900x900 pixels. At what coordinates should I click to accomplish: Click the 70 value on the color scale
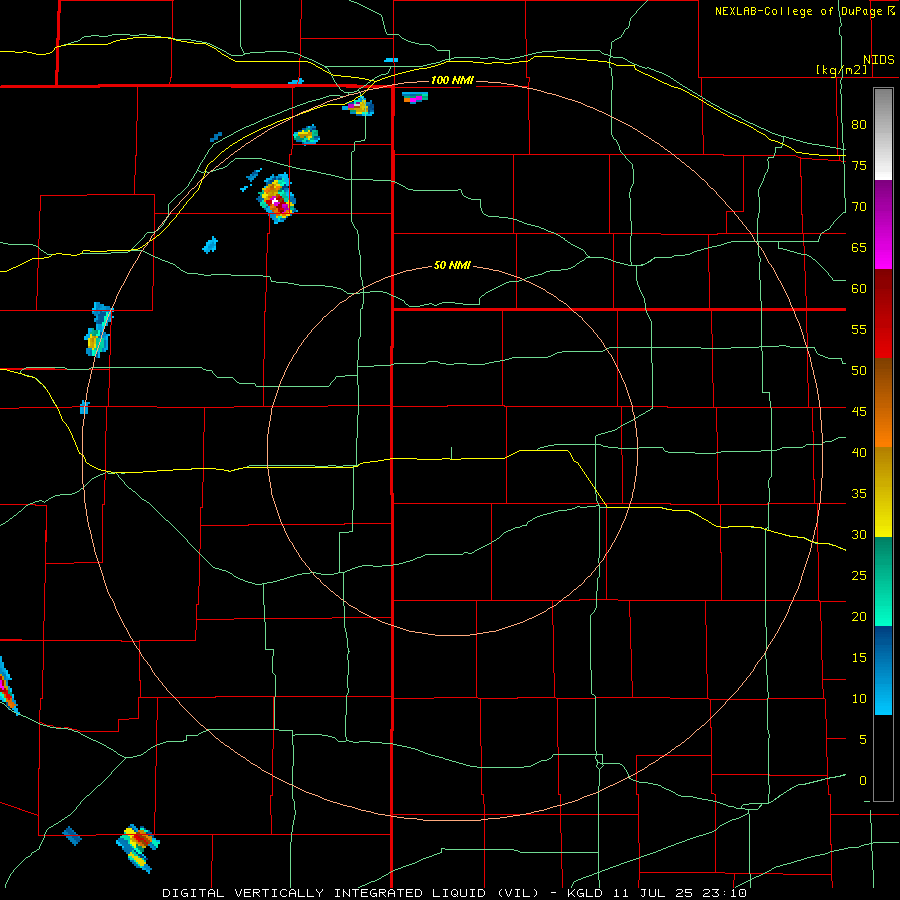click(859, 207)
